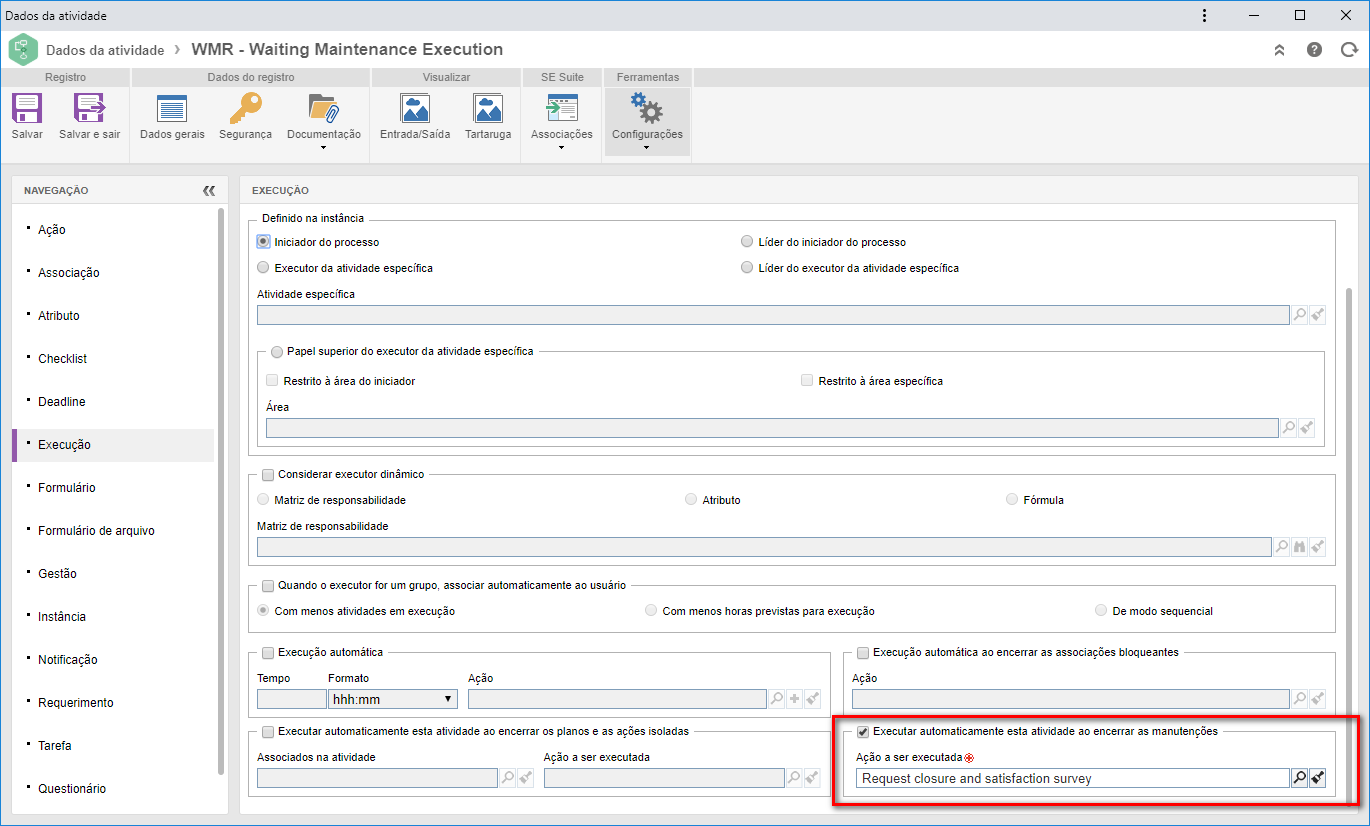Search Matriz de responsabilidade with magnifier

coord(1282,546)
